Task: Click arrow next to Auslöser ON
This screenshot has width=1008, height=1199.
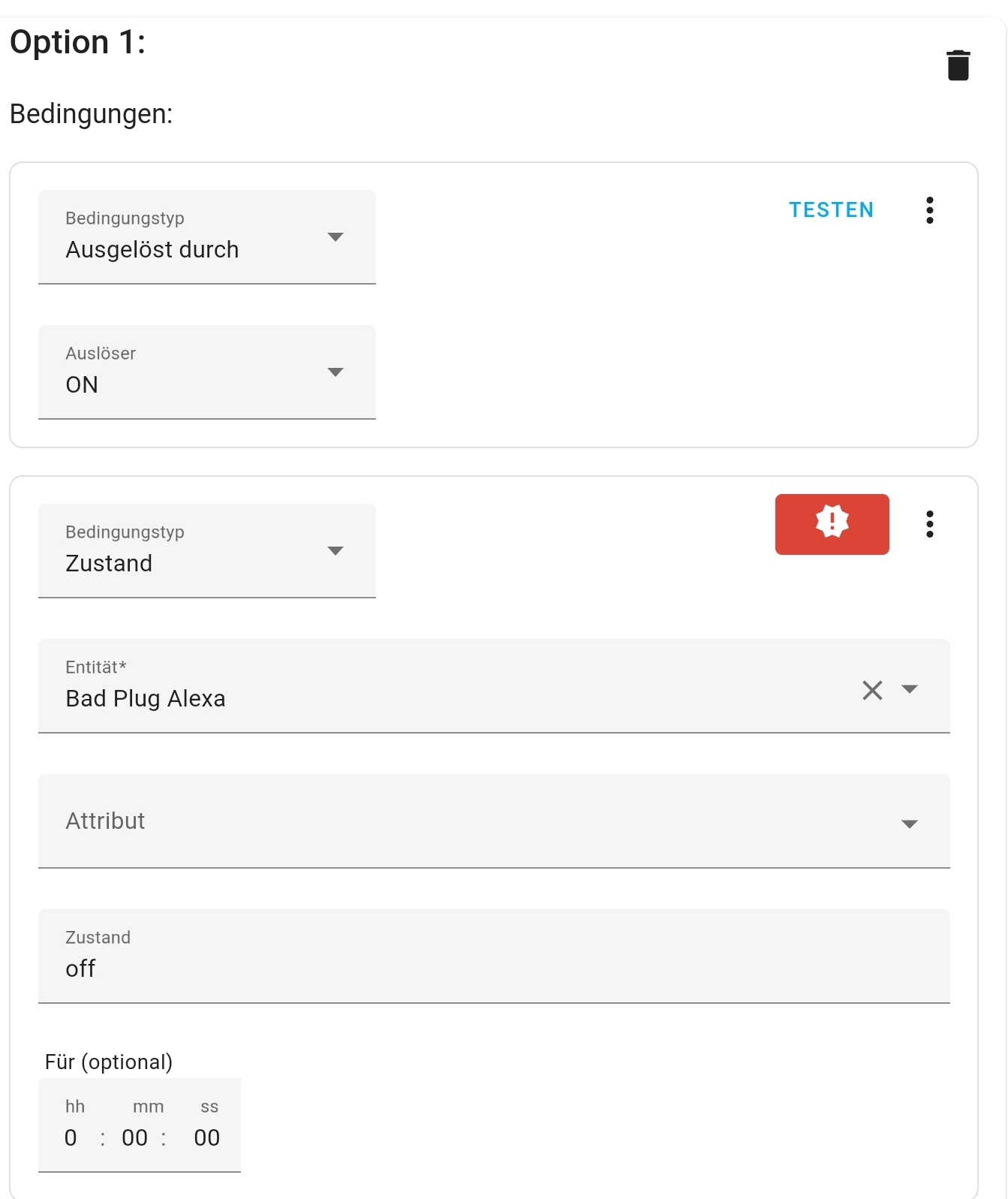Action: pyautogui.click(x=335, y=372)
